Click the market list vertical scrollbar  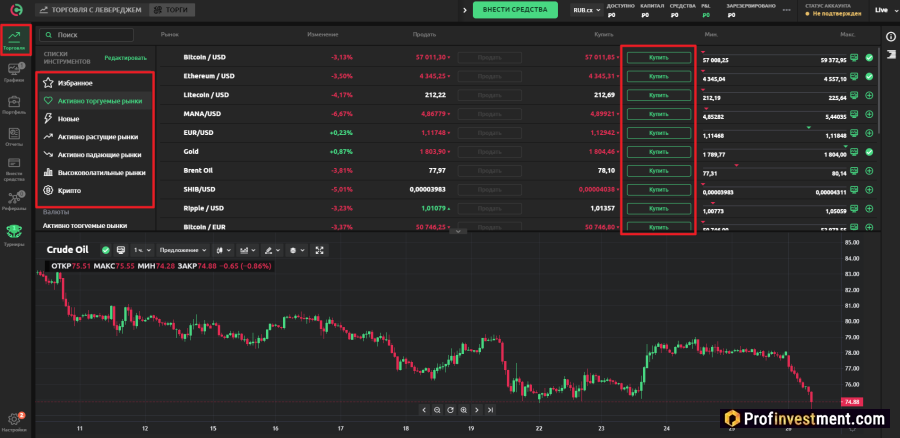pos(878,92)
